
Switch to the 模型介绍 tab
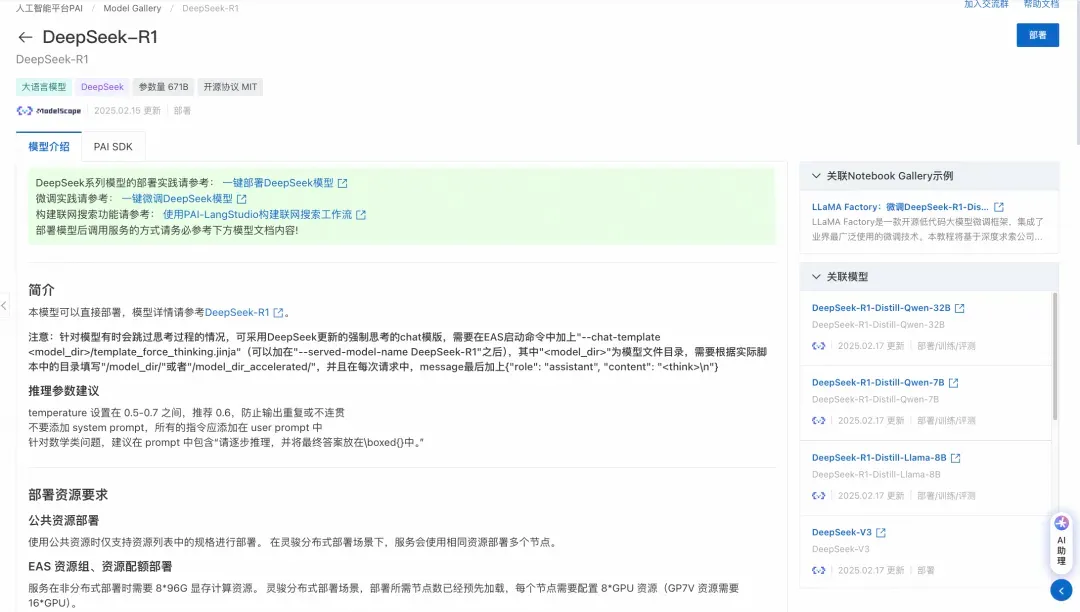tap(49, 147)
